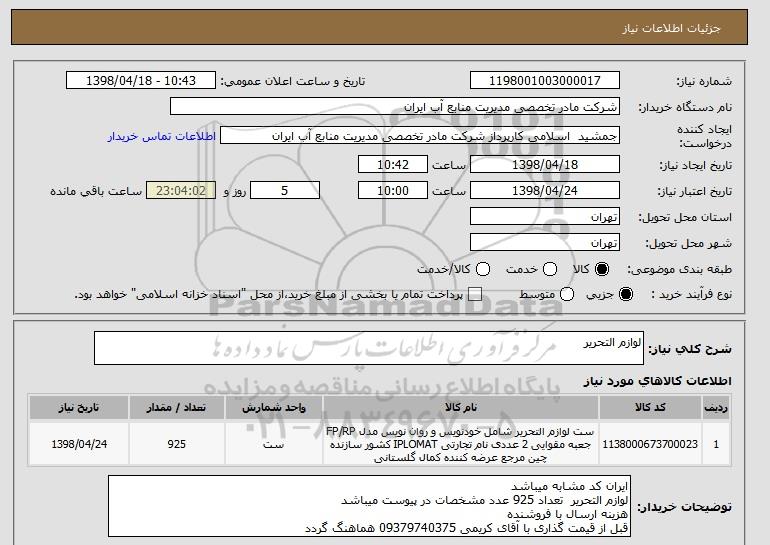Click the creation time field 10:42
The width and height of the screenshot is (770, 545).
tap(393, 164)
